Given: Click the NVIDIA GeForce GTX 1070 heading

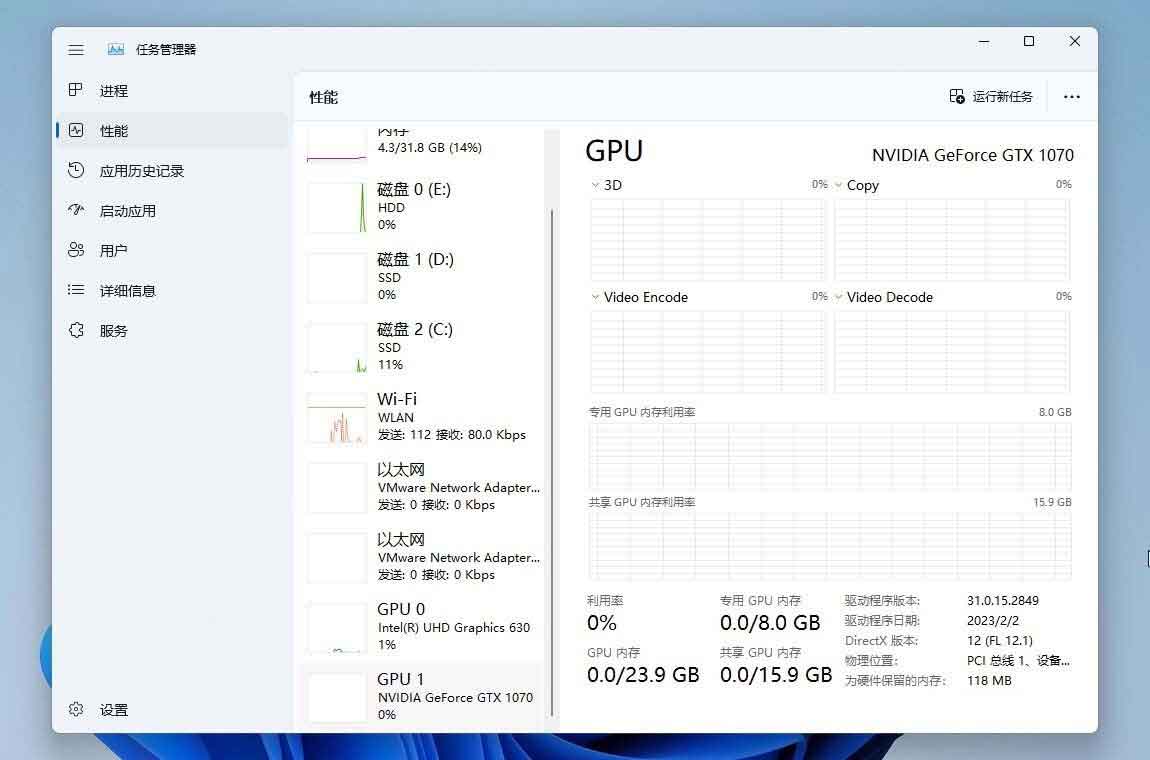Looking at the screenshot, I should click(x=973, y=155).
